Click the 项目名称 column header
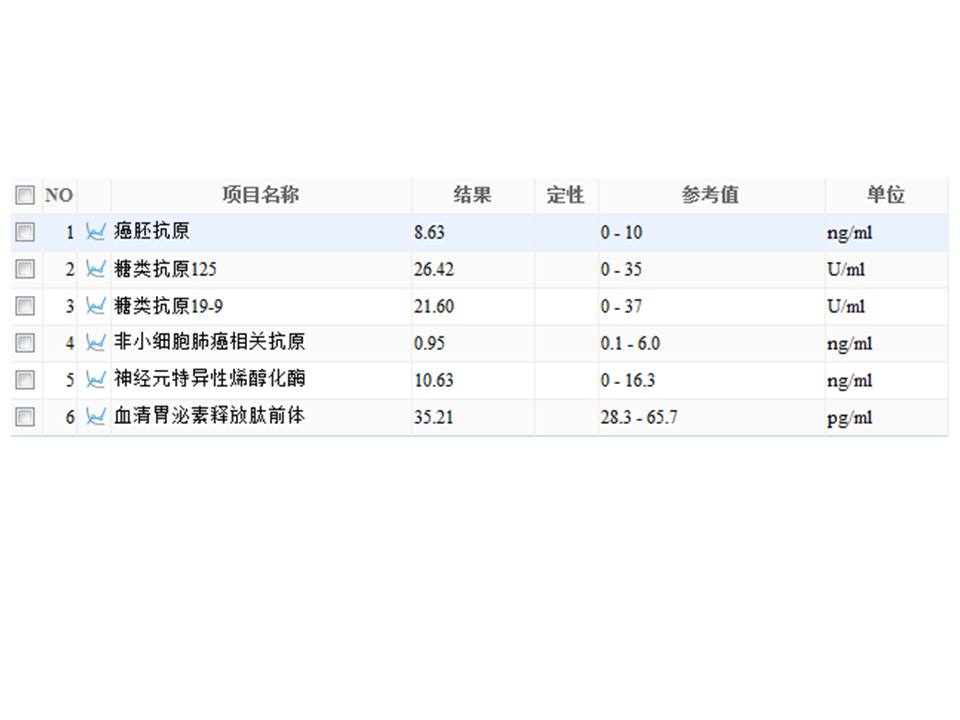 (x=261, y=195)
